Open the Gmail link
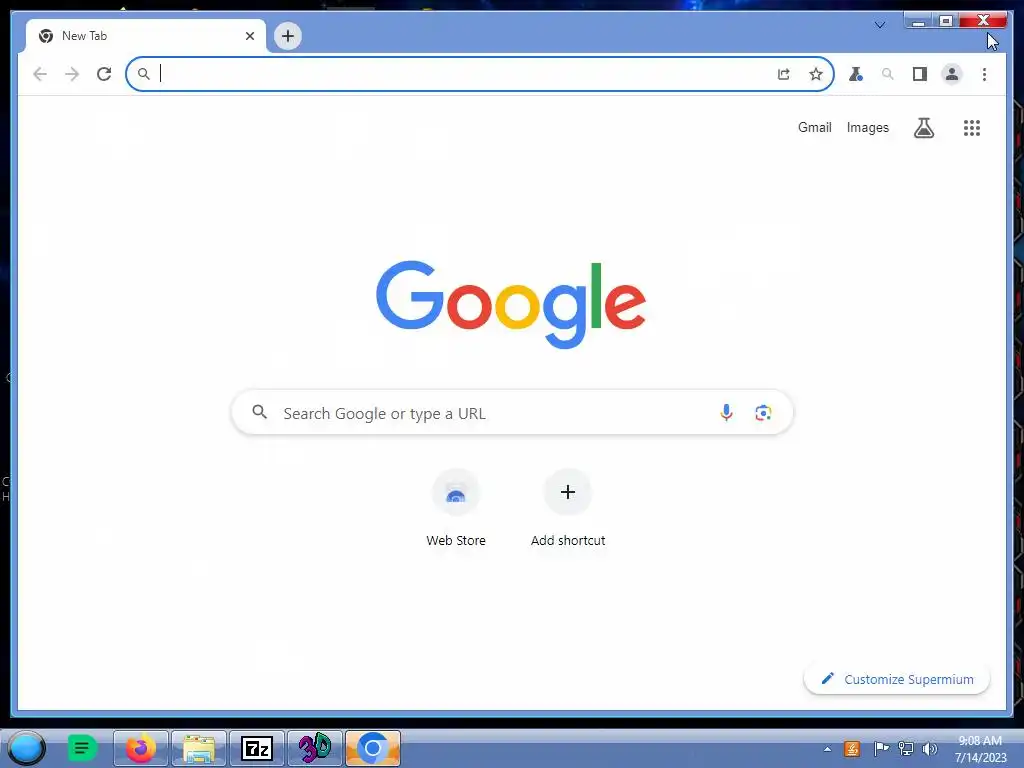The width and height of the screenshot is (1024, 768). tap(814, 127)
